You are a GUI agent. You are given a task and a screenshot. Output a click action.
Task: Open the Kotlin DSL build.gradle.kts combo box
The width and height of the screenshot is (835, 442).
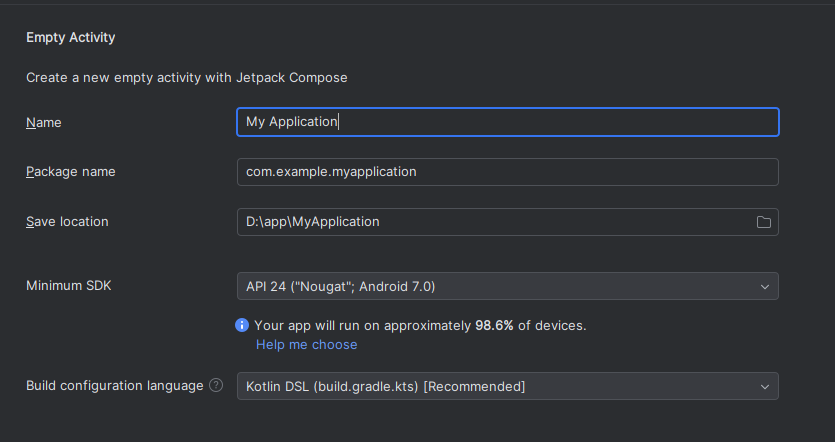click(x=507, y=386)
